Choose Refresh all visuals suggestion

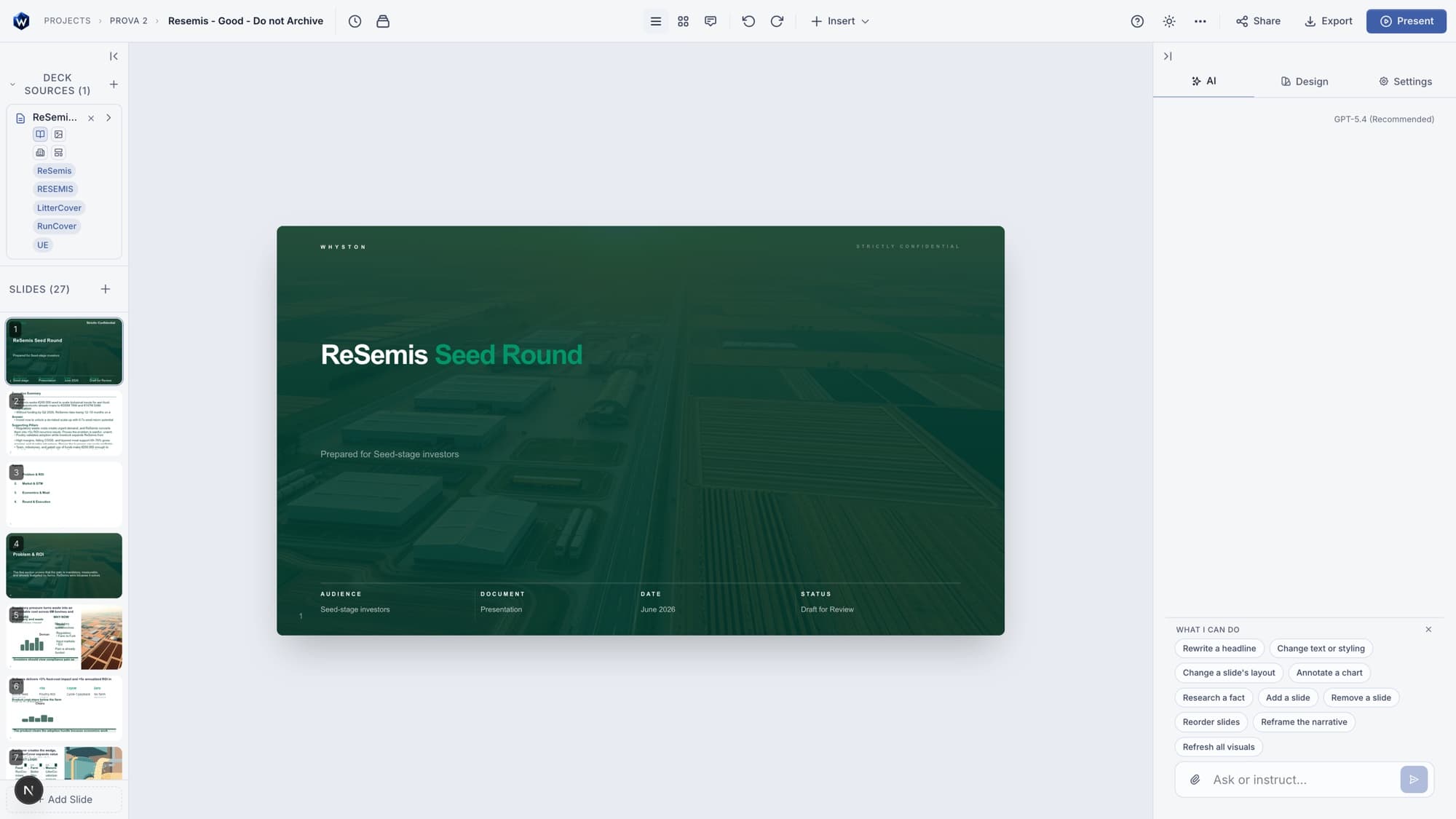click(x=1219, y=747)
